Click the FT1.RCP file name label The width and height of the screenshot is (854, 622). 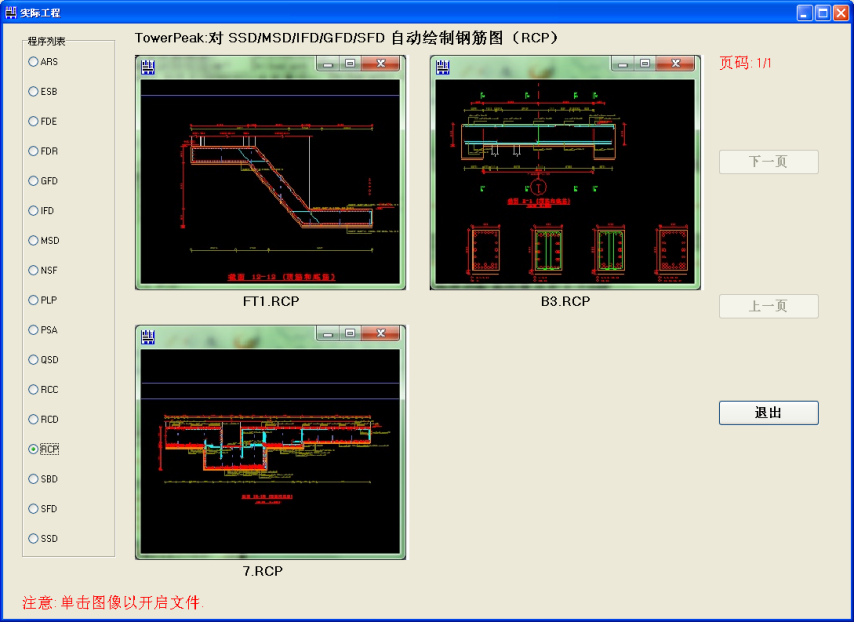tap(271, 301)
